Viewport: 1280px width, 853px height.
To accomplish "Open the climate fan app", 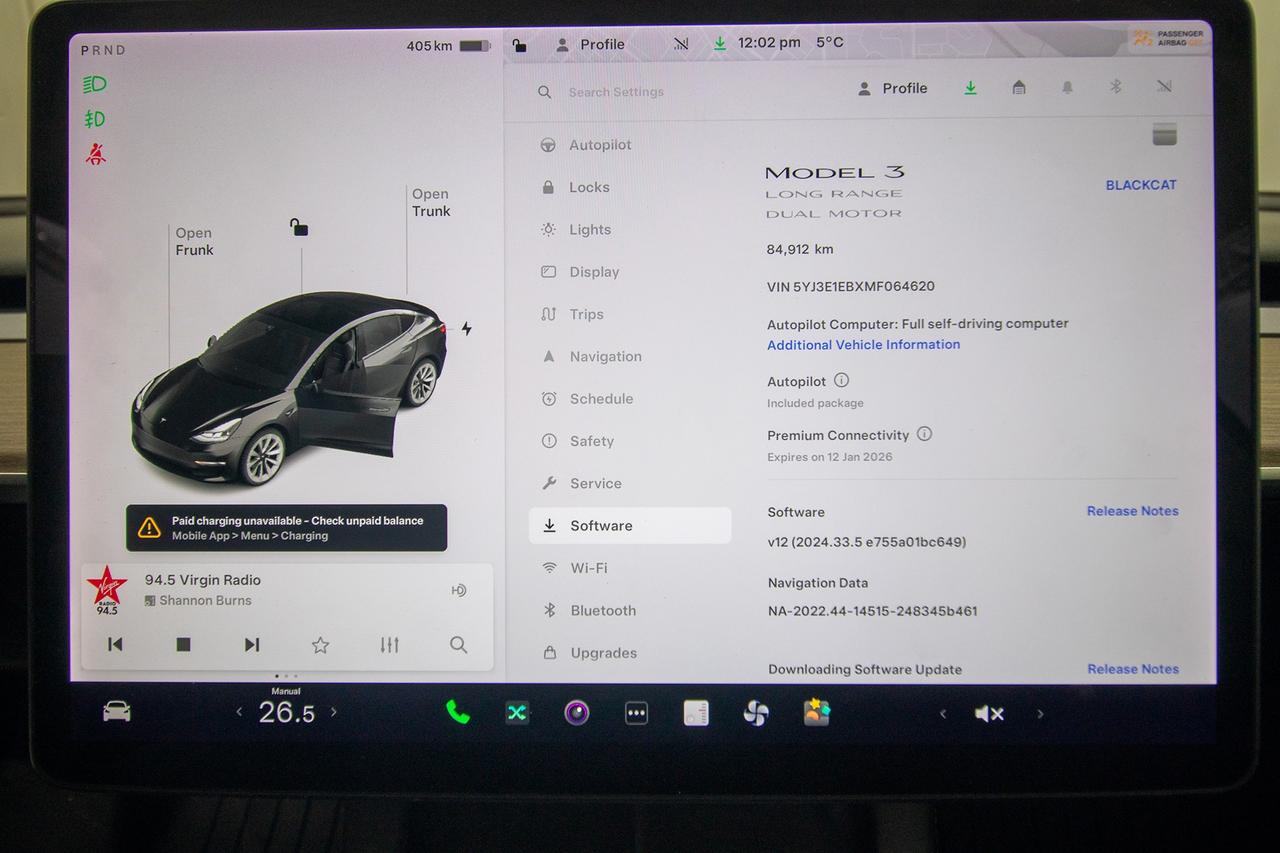I will [x=756, y=713].
